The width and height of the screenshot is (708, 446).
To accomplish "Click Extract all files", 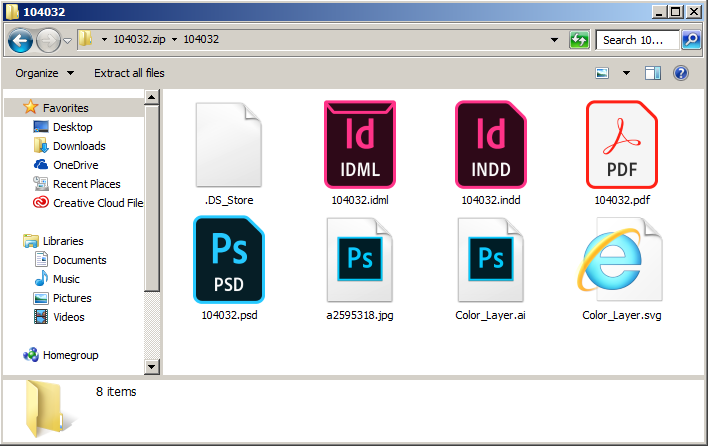I will [x=129, y=73].
